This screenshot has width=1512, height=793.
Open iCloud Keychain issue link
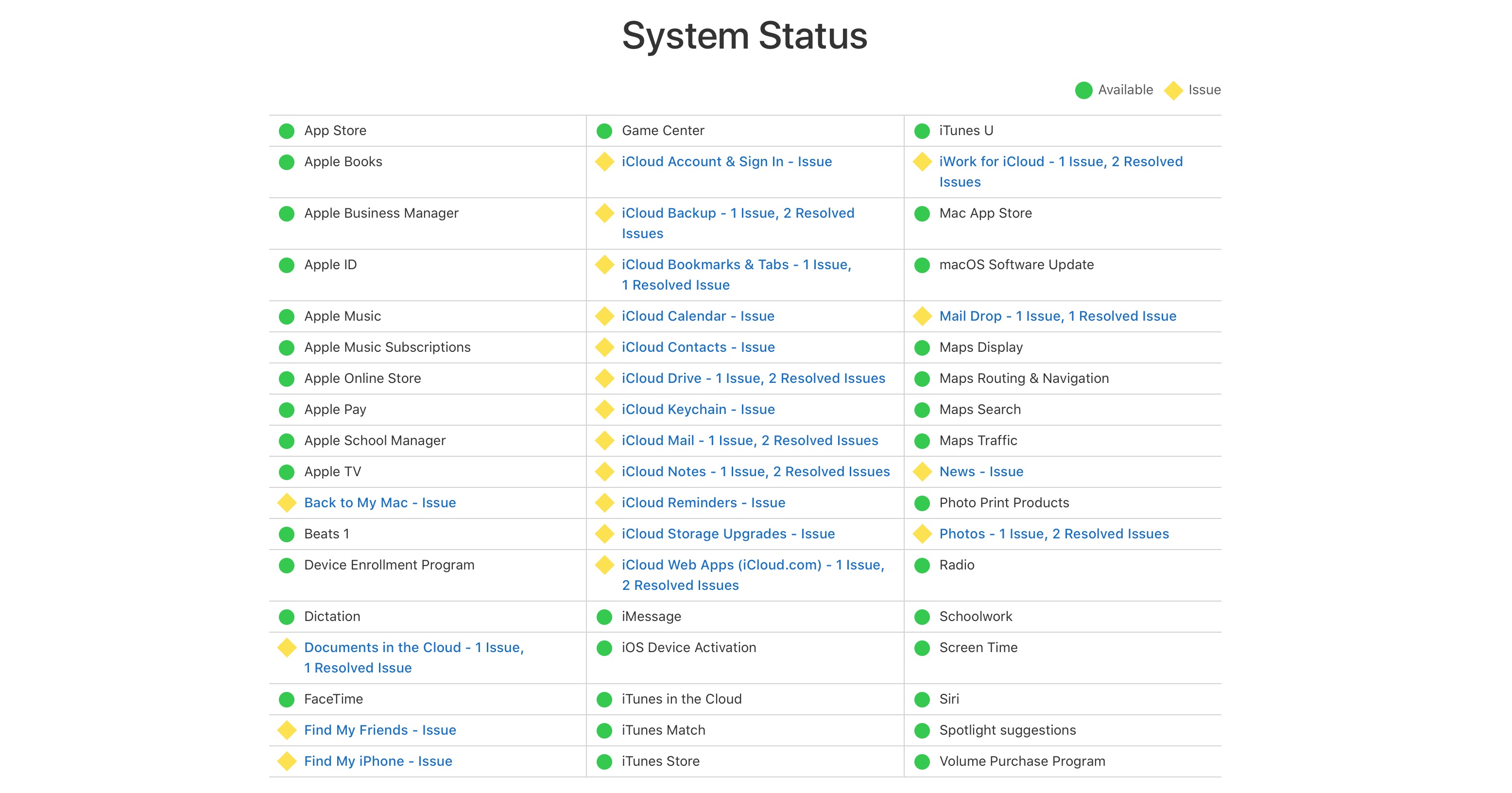[698, 410]
